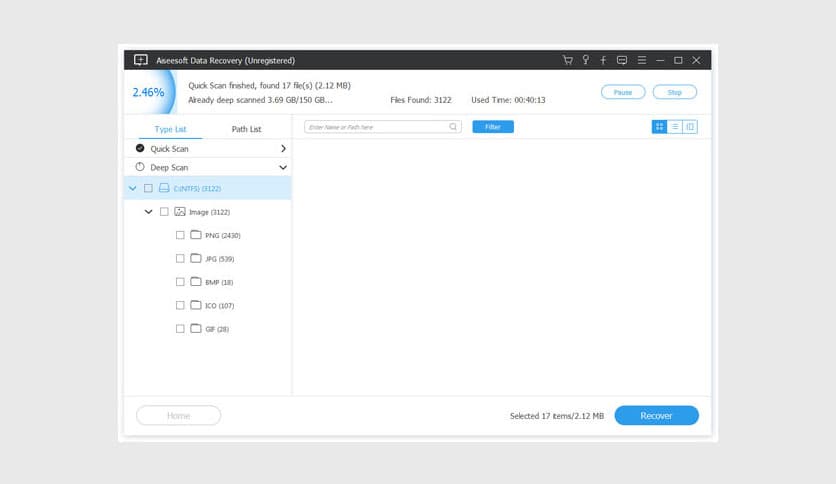
Task: Collapse the Deep Scan section chevron
Action: point(283,167)
